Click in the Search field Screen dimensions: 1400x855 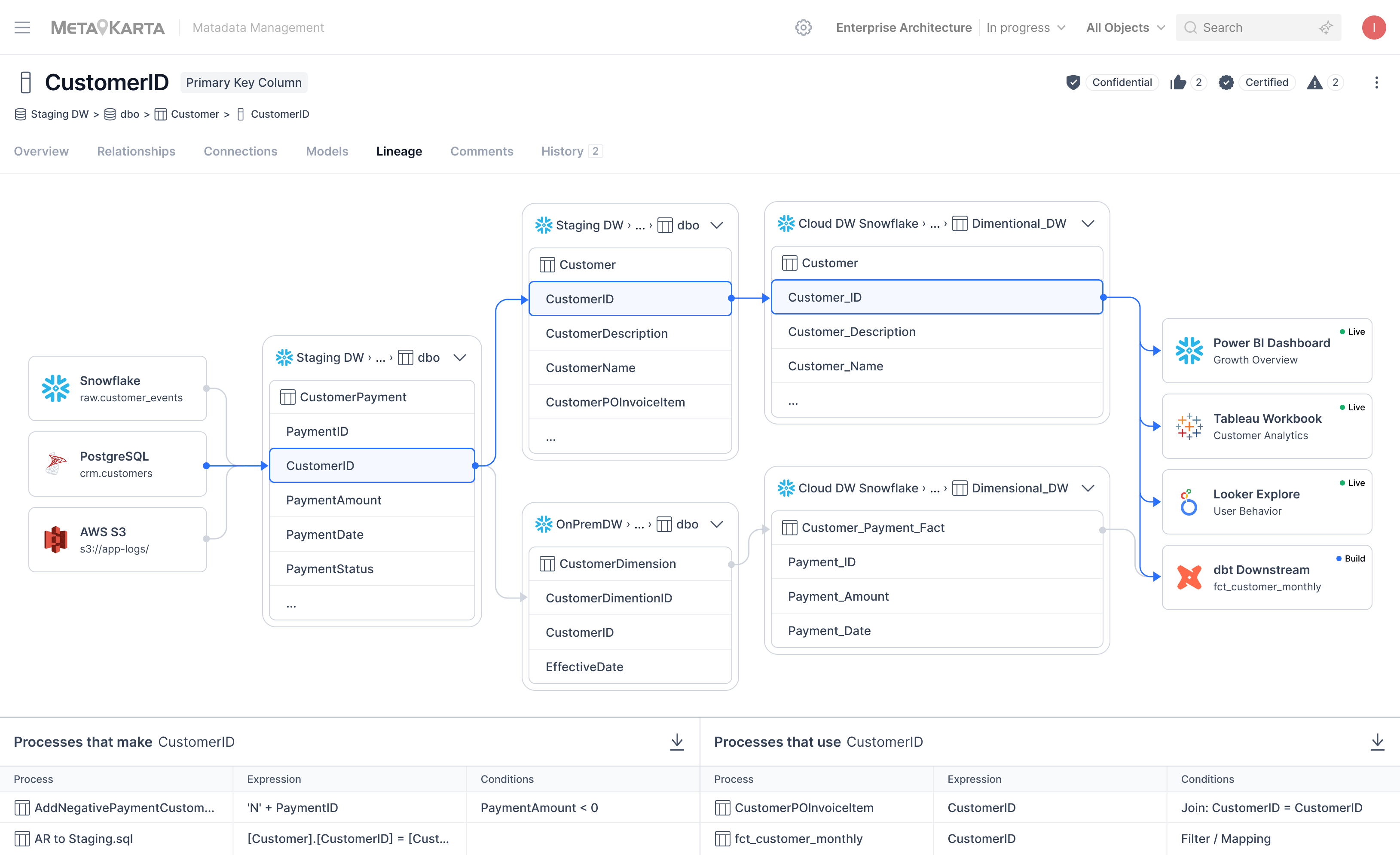(x=1258, y=27)
